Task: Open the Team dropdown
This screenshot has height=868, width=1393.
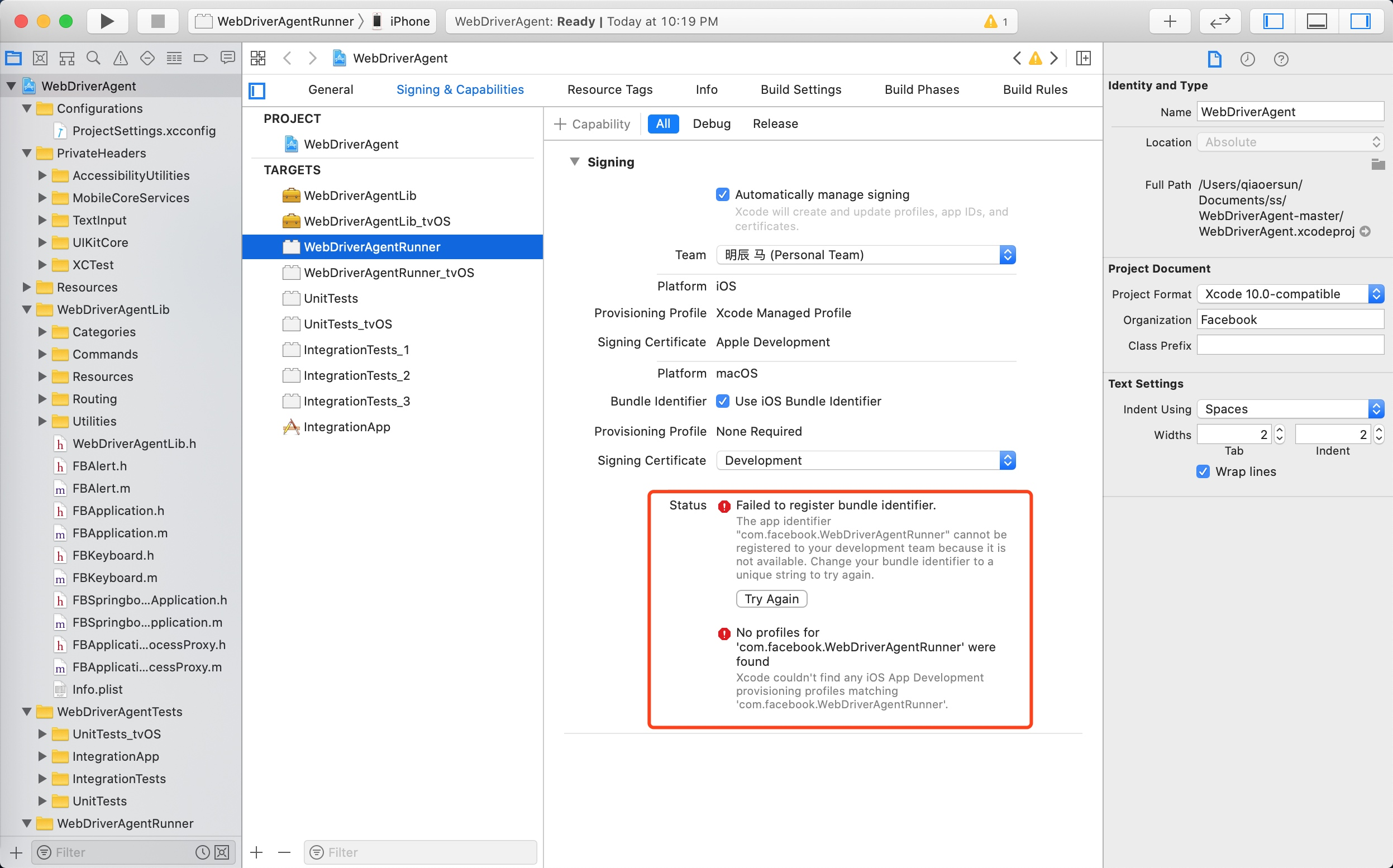Action: [866, 255]
